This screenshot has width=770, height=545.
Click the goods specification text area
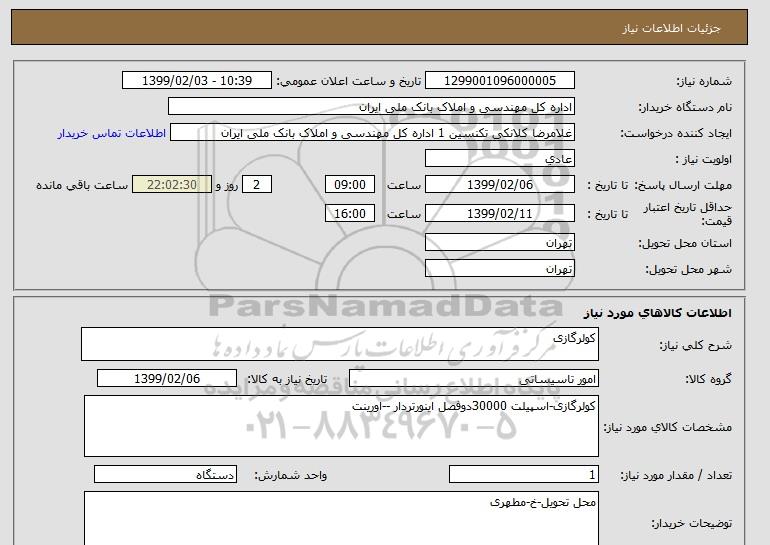341,426
